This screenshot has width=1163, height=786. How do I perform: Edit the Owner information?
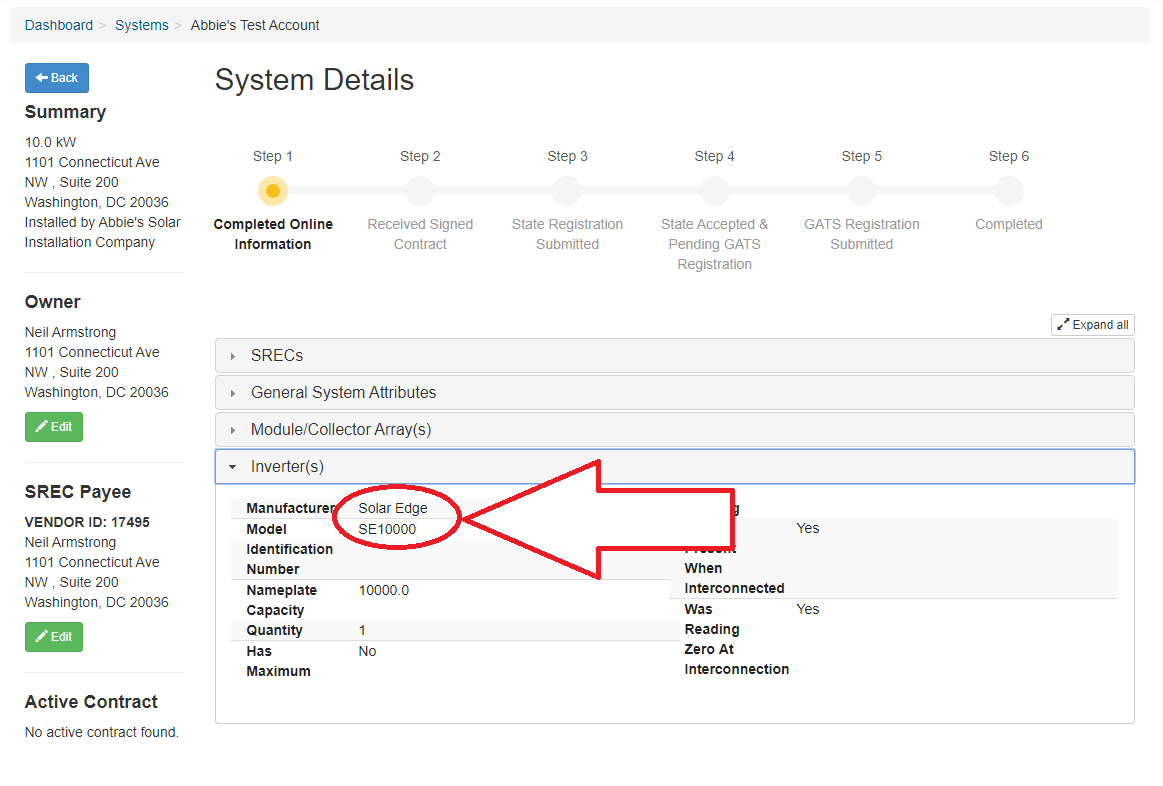click(x=54, y=427)
